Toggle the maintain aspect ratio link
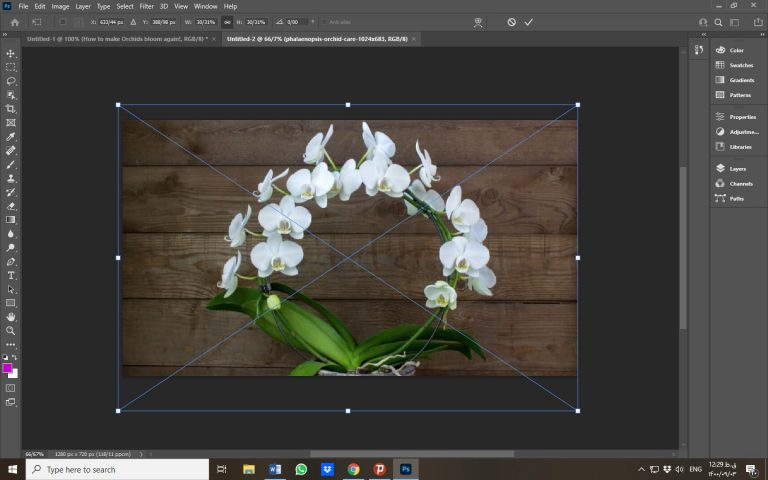This screenshot has height=480, width=768. (227, 22)
